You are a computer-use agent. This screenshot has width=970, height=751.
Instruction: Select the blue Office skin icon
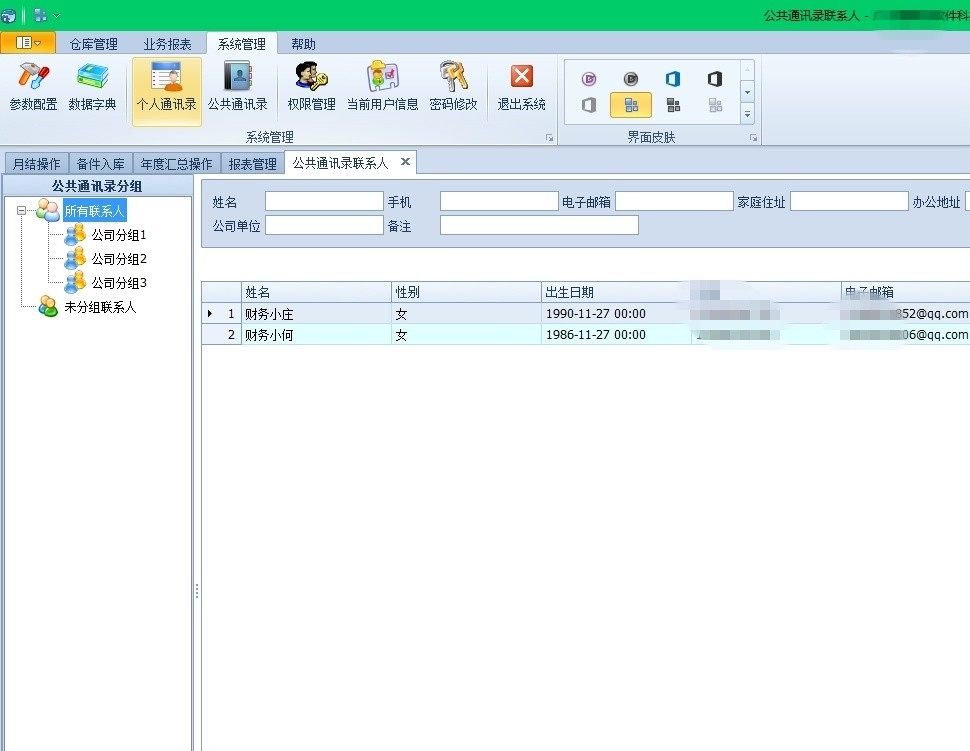pos(673,79)
